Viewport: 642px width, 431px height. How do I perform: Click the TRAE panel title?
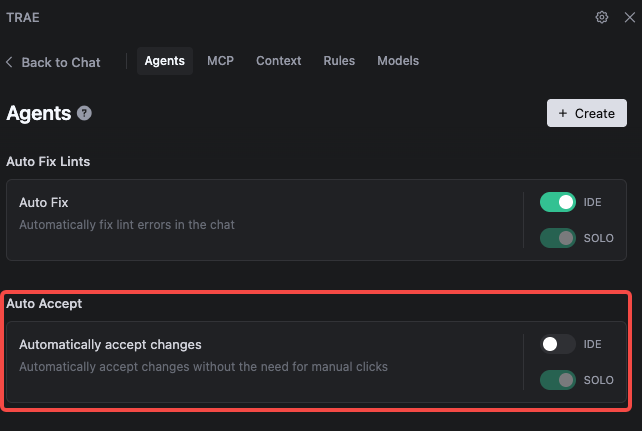point(23,17)
